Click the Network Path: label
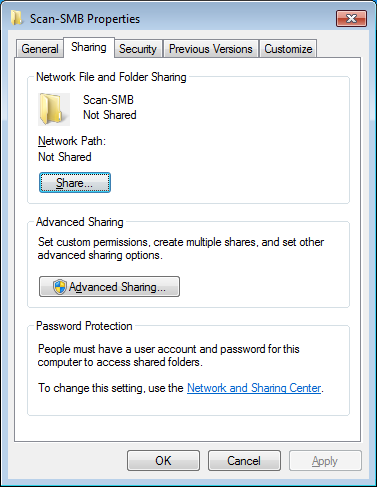The width and height of the screenshot is (377, 487). click(72, 141)
